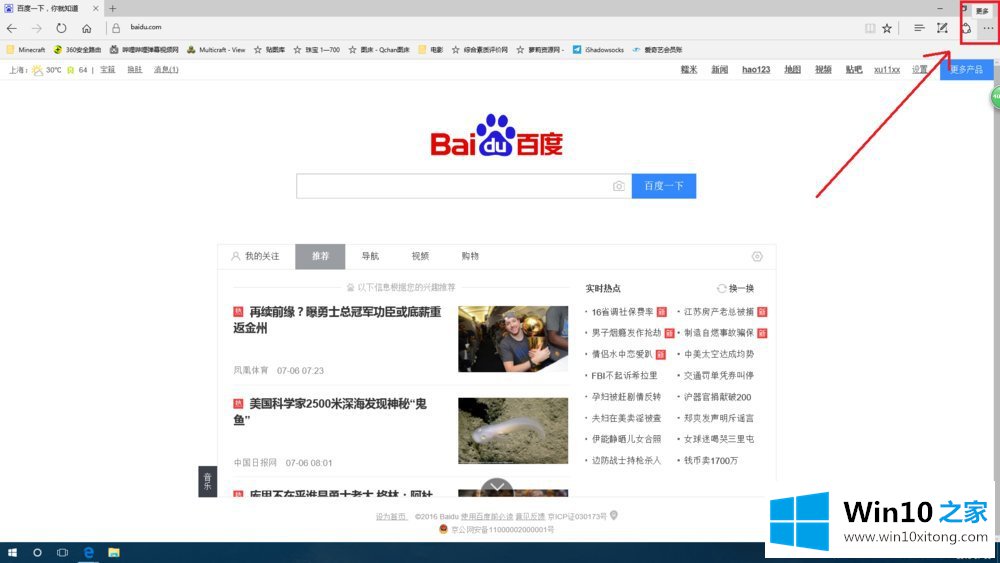The height and width of the screenshot is (563, 1000).
Task: Select the 推荐 tab
Action: [320, 256]
